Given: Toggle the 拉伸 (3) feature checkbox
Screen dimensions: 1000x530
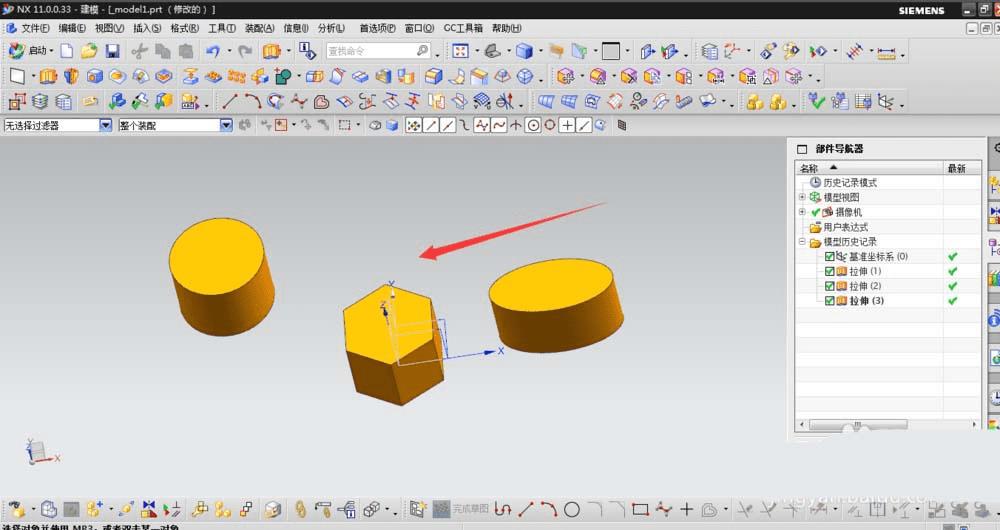Looking at the screenshot, I should point(830,300).
